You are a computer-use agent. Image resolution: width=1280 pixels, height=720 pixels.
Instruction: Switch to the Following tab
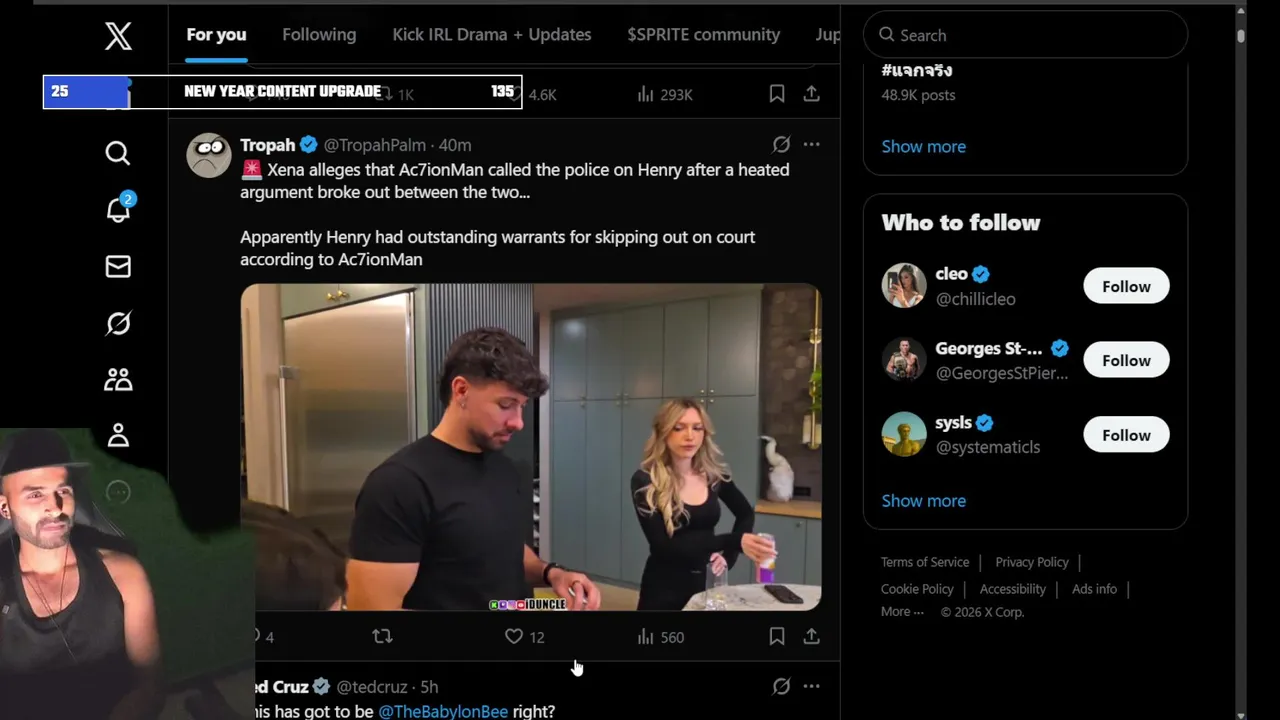point(319,35)
